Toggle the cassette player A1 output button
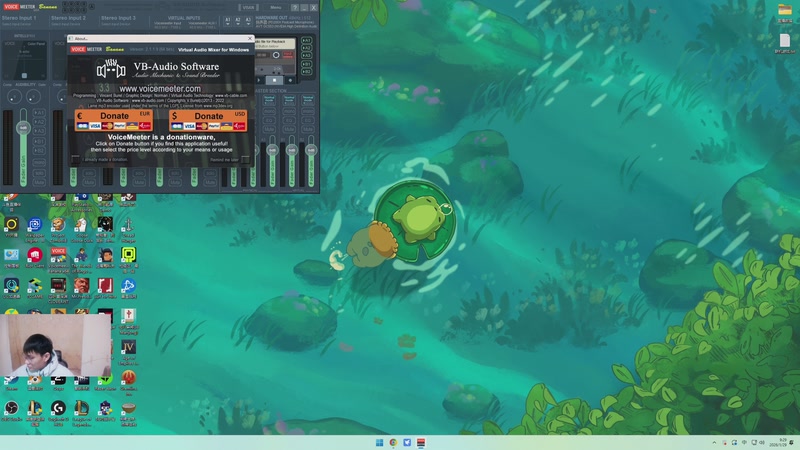This screenshot has width=800, height=450. point(306,40)
